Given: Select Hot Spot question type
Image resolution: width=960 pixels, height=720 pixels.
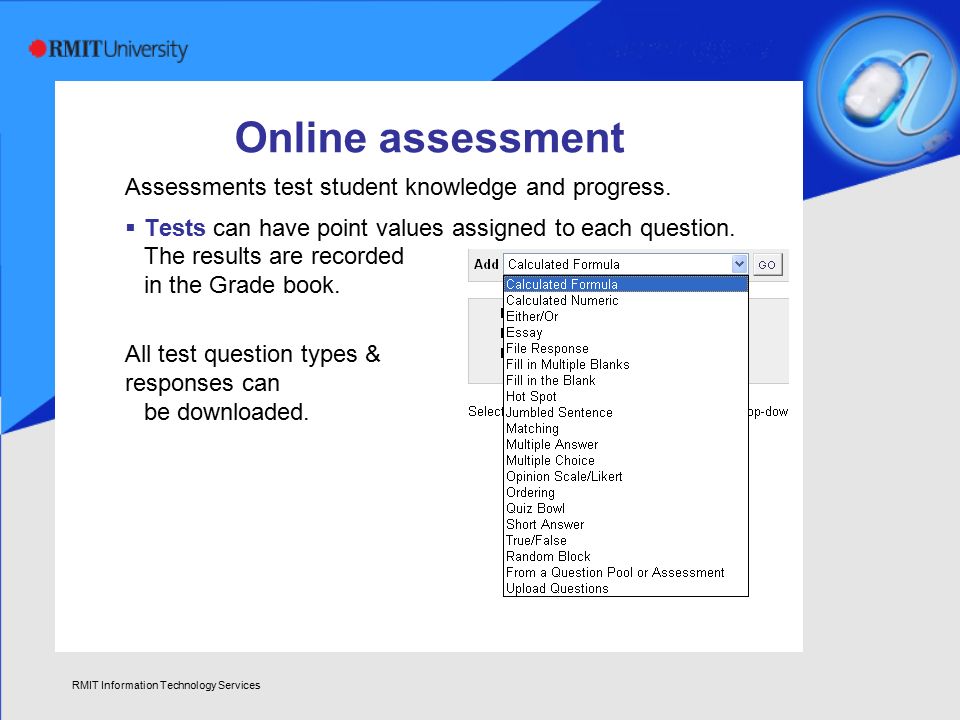Looking at the screenshot, I should (x=626, y=396).
